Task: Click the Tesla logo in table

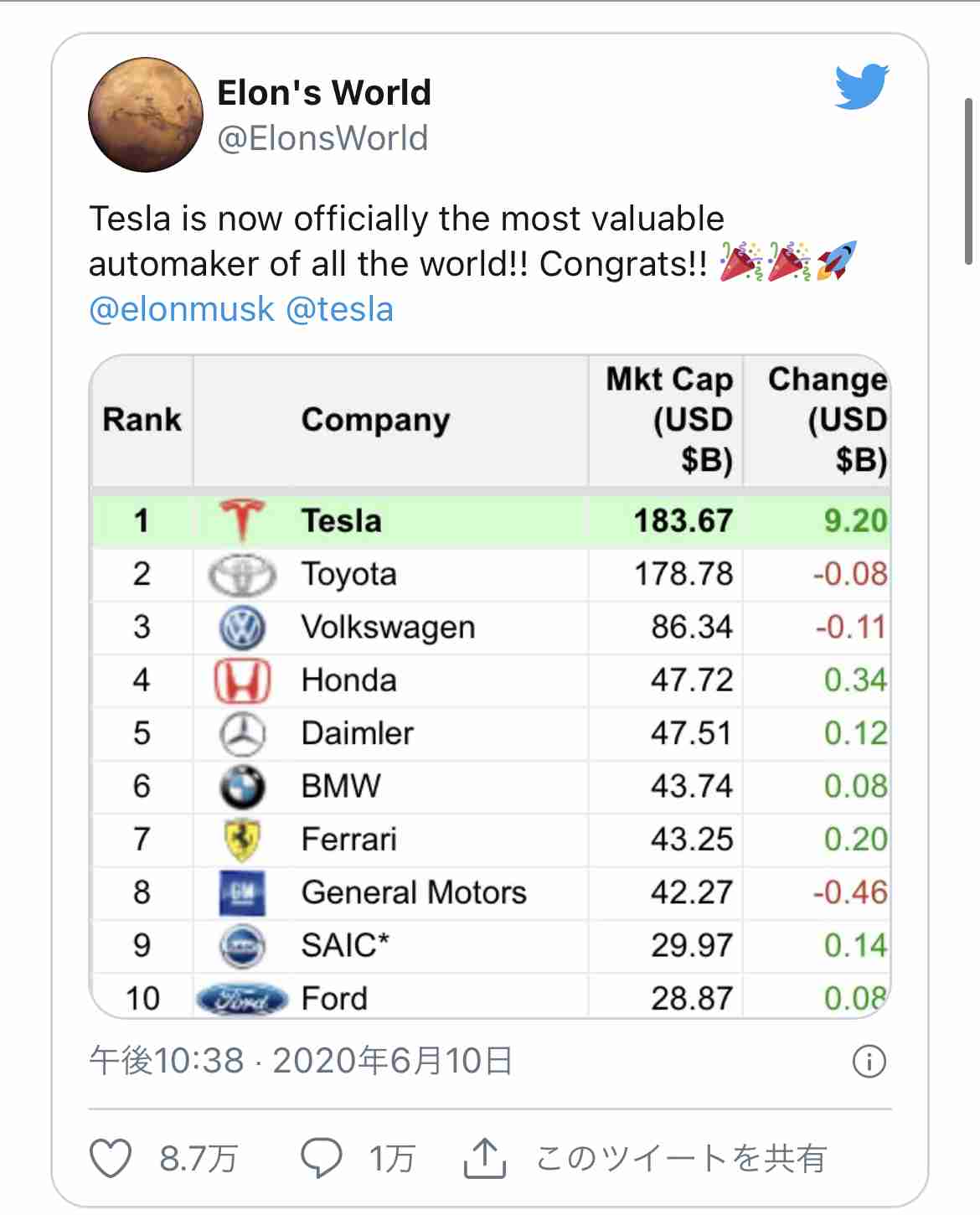Action: (242, 520)
